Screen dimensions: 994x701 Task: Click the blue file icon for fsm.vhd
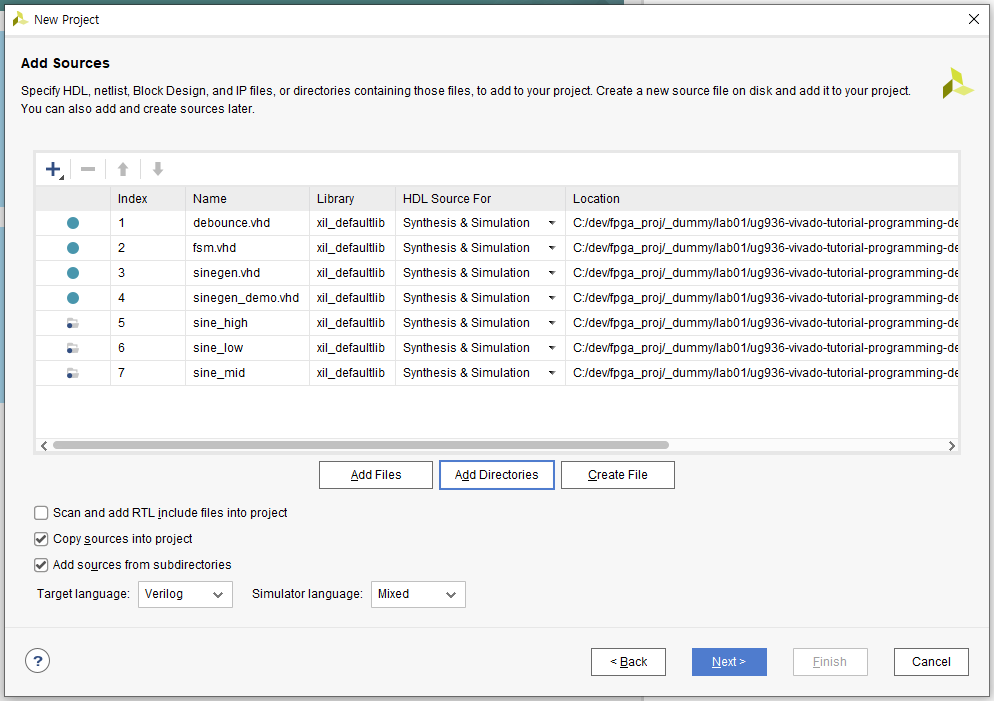tap(73, 248)
